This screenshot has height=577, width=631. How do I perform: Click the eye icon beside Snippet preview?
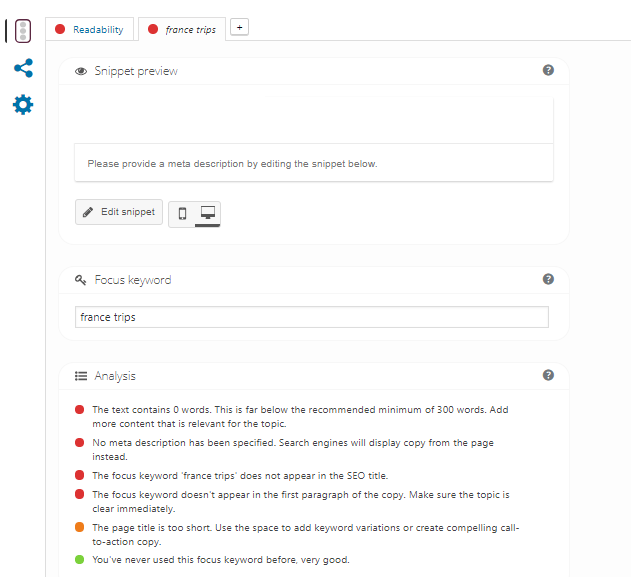81,72
